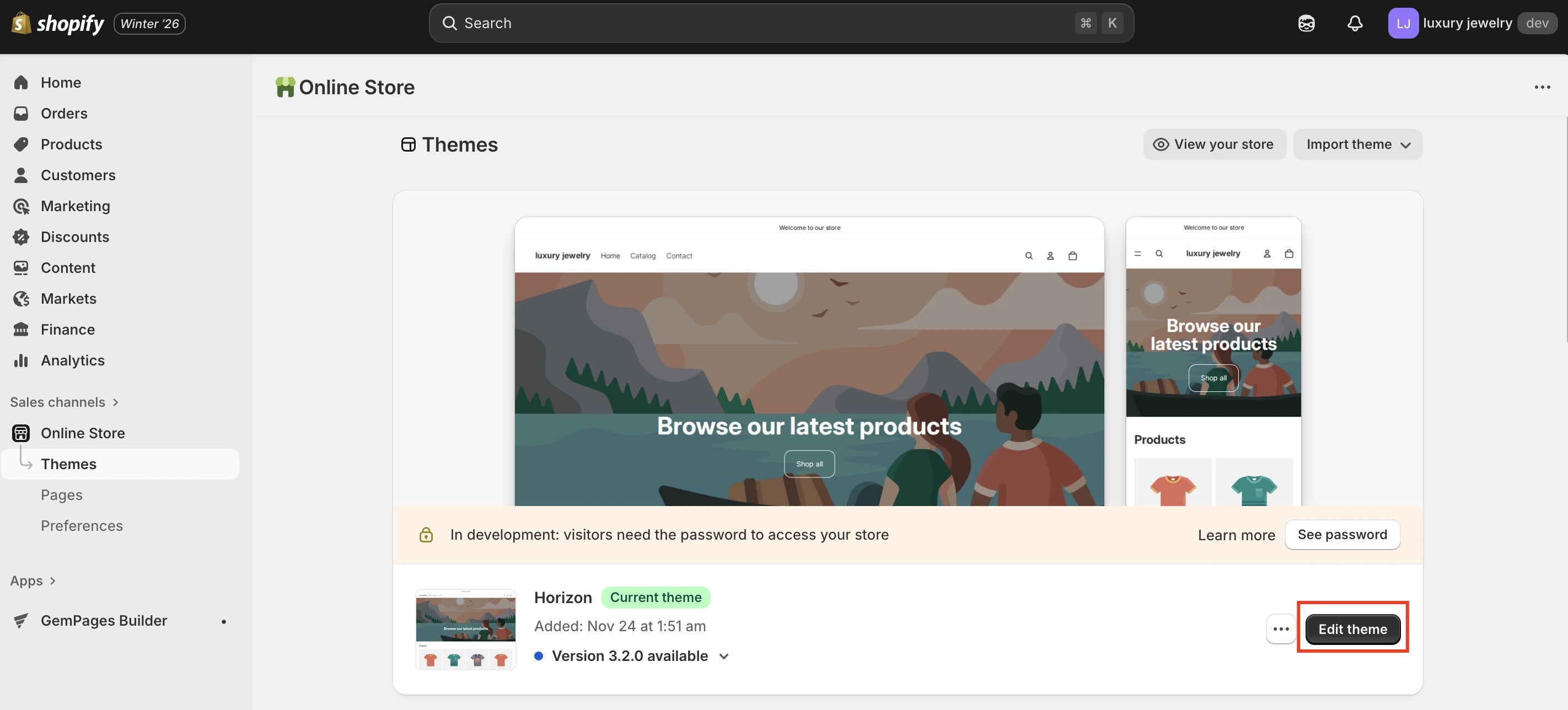Image resolution: width=1568 pixels, height=710 pixels.
Task: Open the Marketing section
Action: pyautogui.click(x=75, y=206)
